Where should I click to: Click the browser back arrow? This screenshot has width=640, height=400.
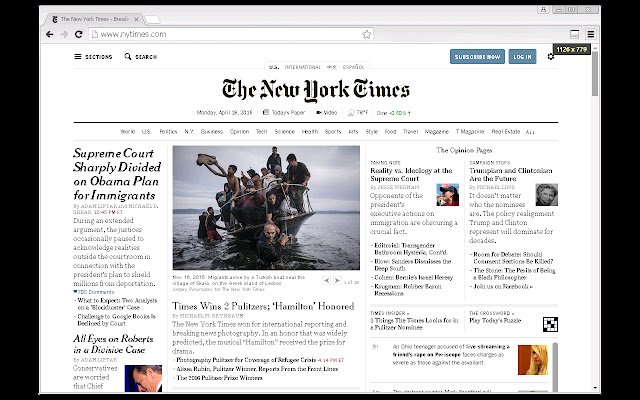click(x=50, y=34)
